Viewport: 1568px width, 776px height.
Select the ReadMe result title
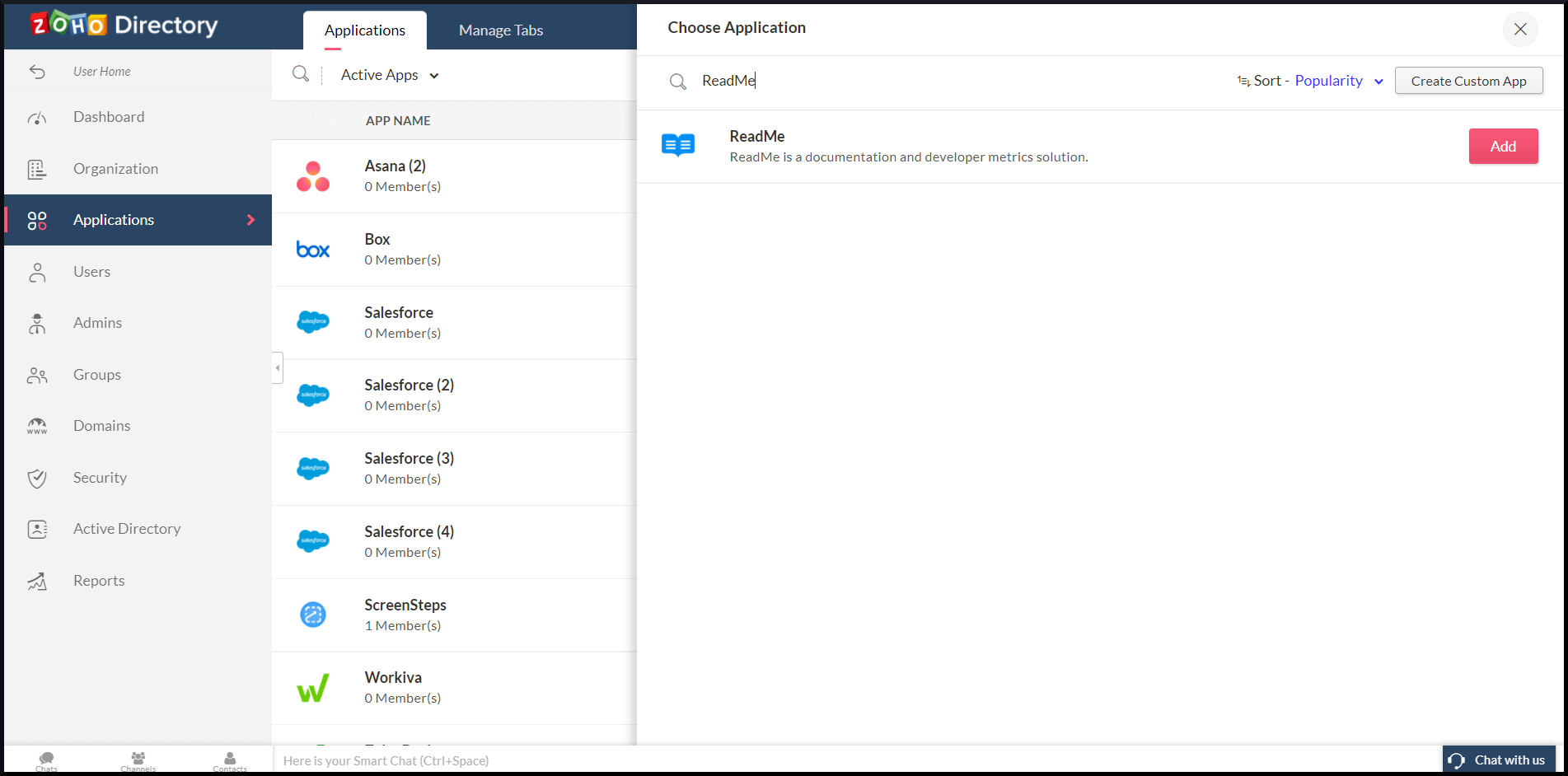tap(757, 137)
